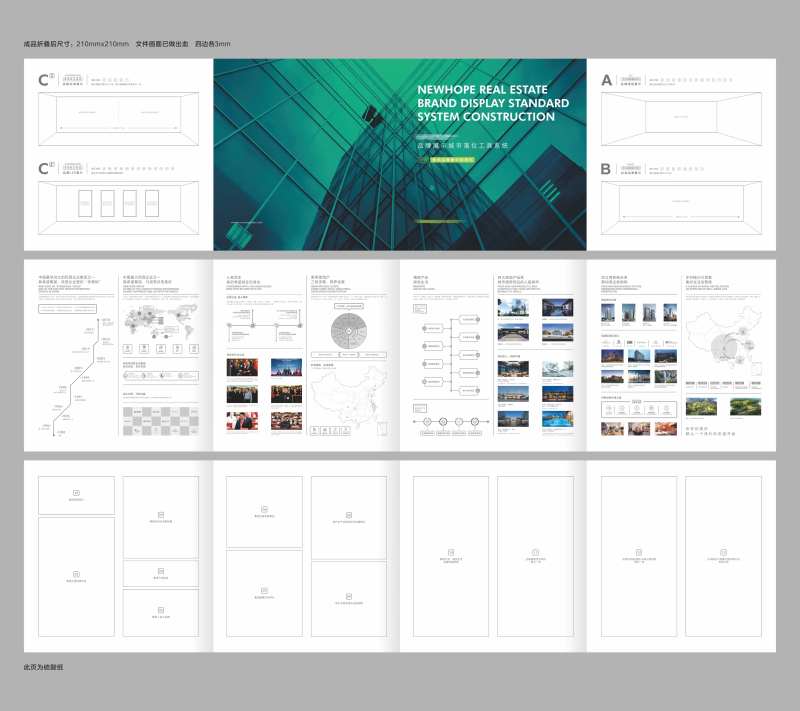Click the top-left red meeting photo thumbnail
The width and height of the screenshot is (800, 711).
[x=242, y=367]
